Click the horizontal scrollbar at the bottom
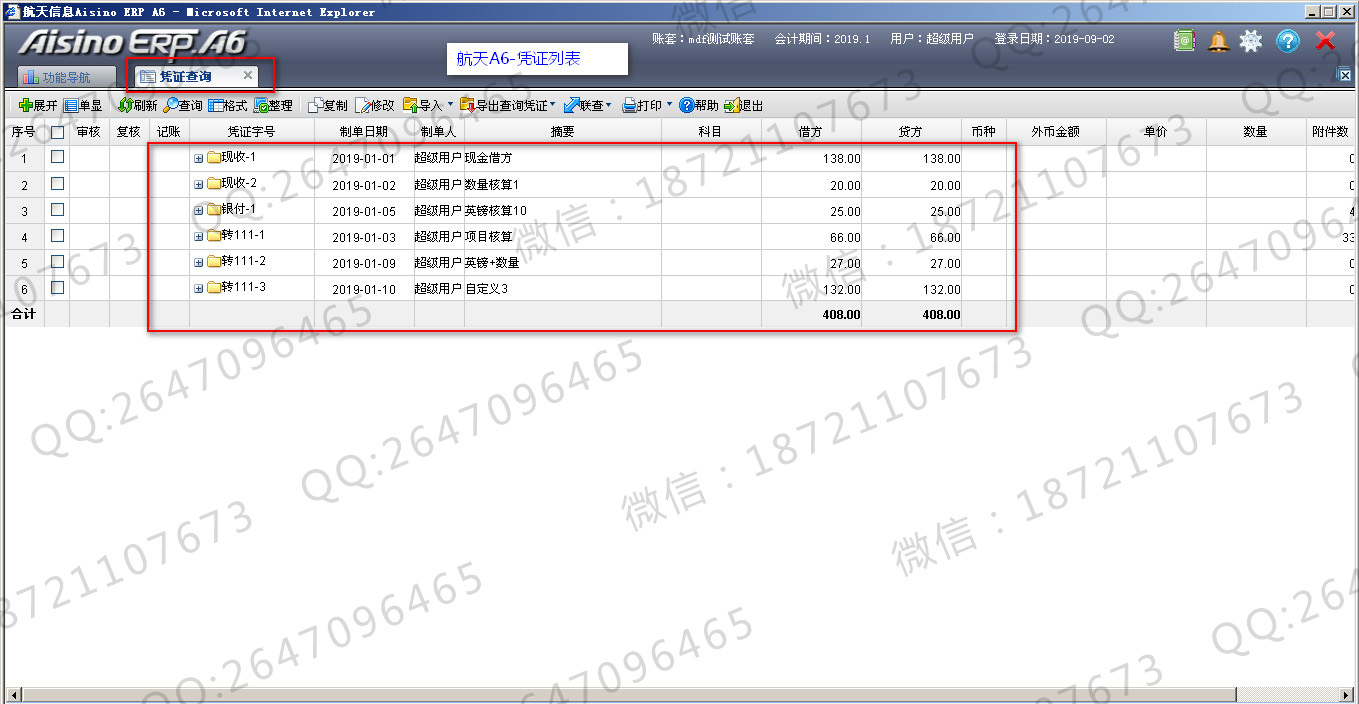This screenshot has height=704, width=1359. [x=679, y=695]
